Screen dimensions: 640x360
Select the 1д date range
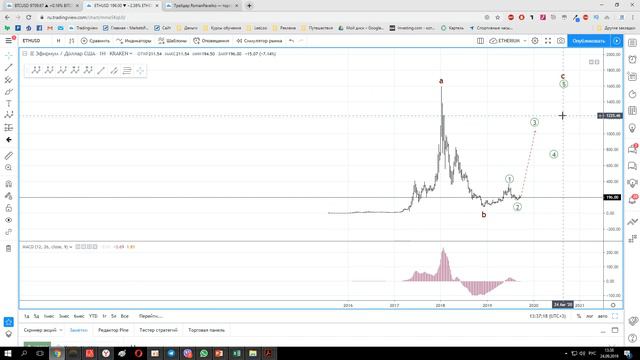pos(27,316)
